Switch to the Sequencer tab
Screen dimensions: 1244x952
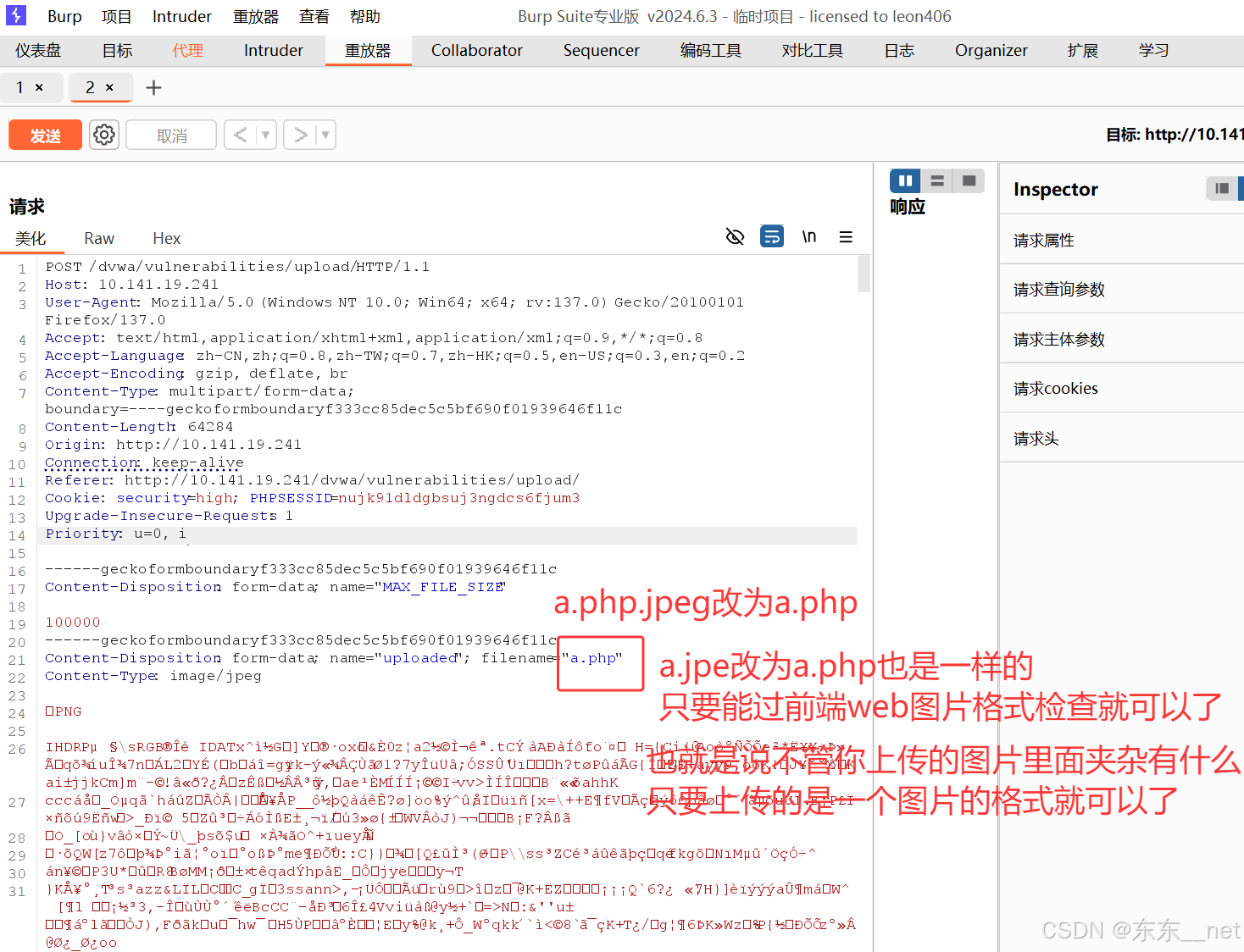point(601,51)
